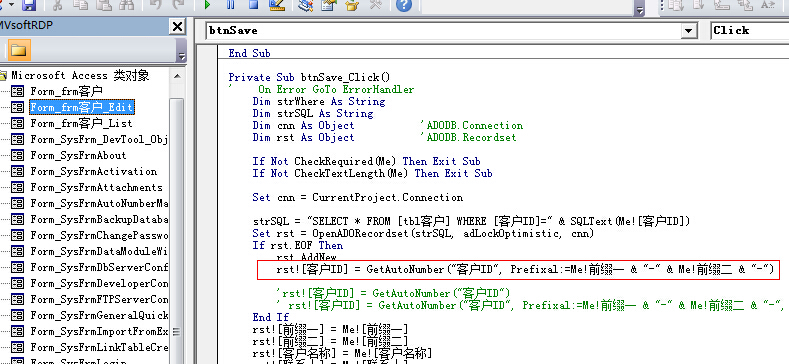Break execution using the pause icon
The width and height of the screenshot is (789, 364).
[230, 6]
